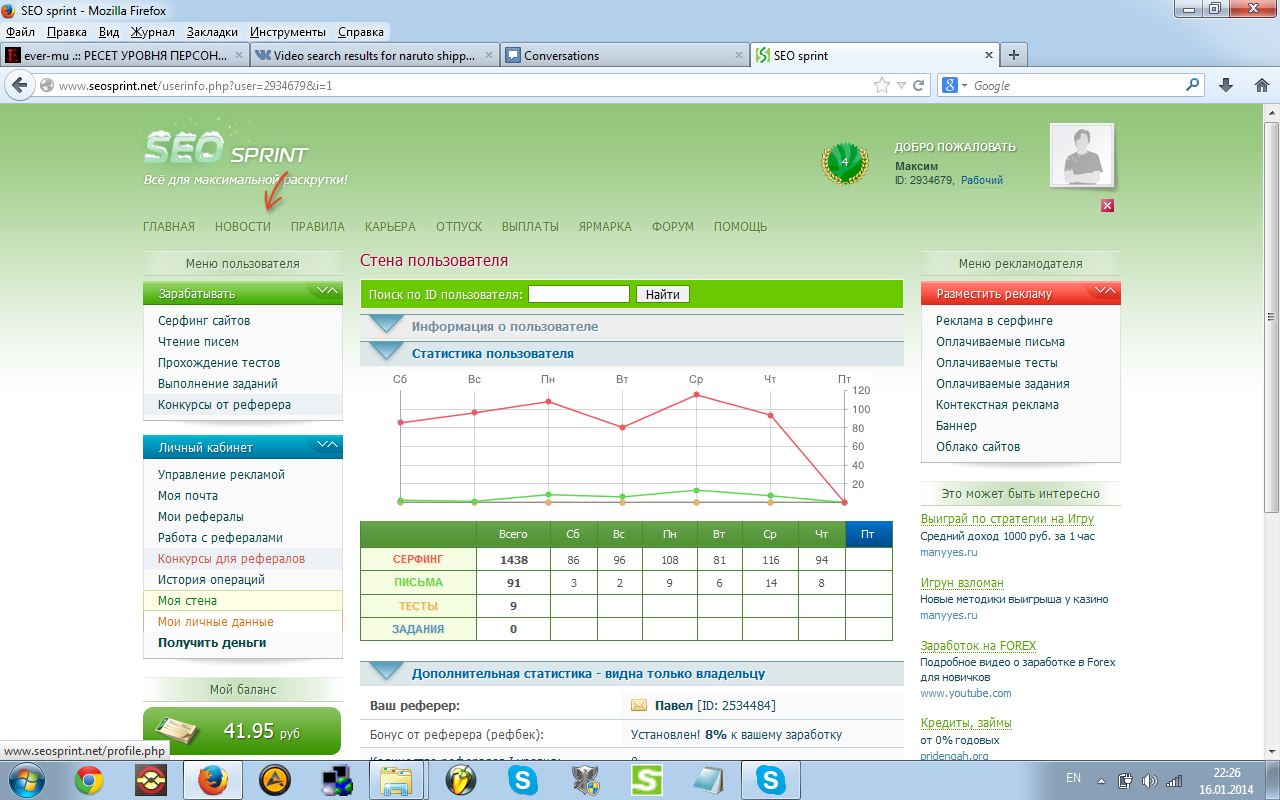
Task: Click the network signal tray icon
Action: coord(1174,780)
